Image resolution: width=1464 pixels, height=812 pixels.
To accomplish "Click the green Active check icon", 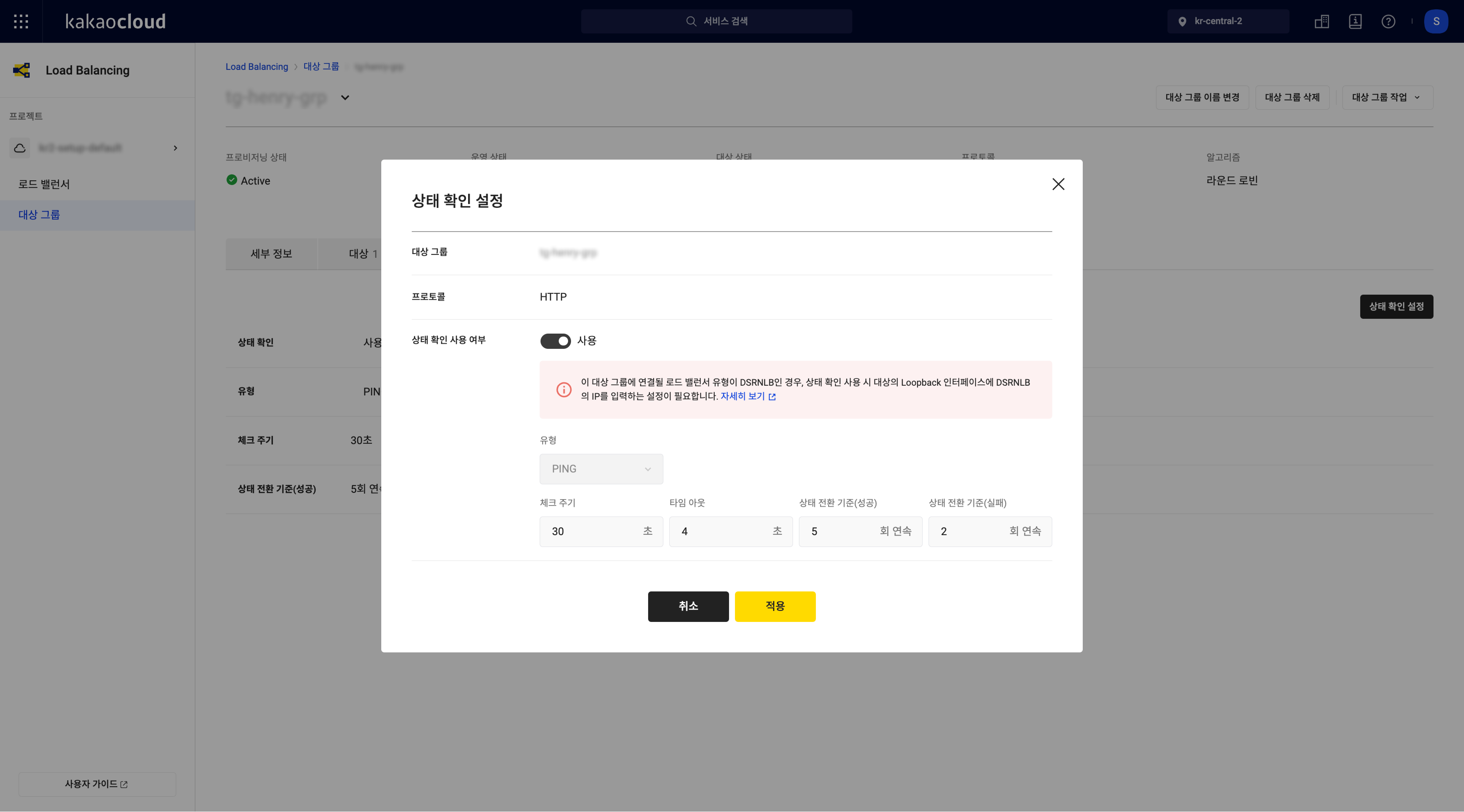I will [x=232, y=180].
